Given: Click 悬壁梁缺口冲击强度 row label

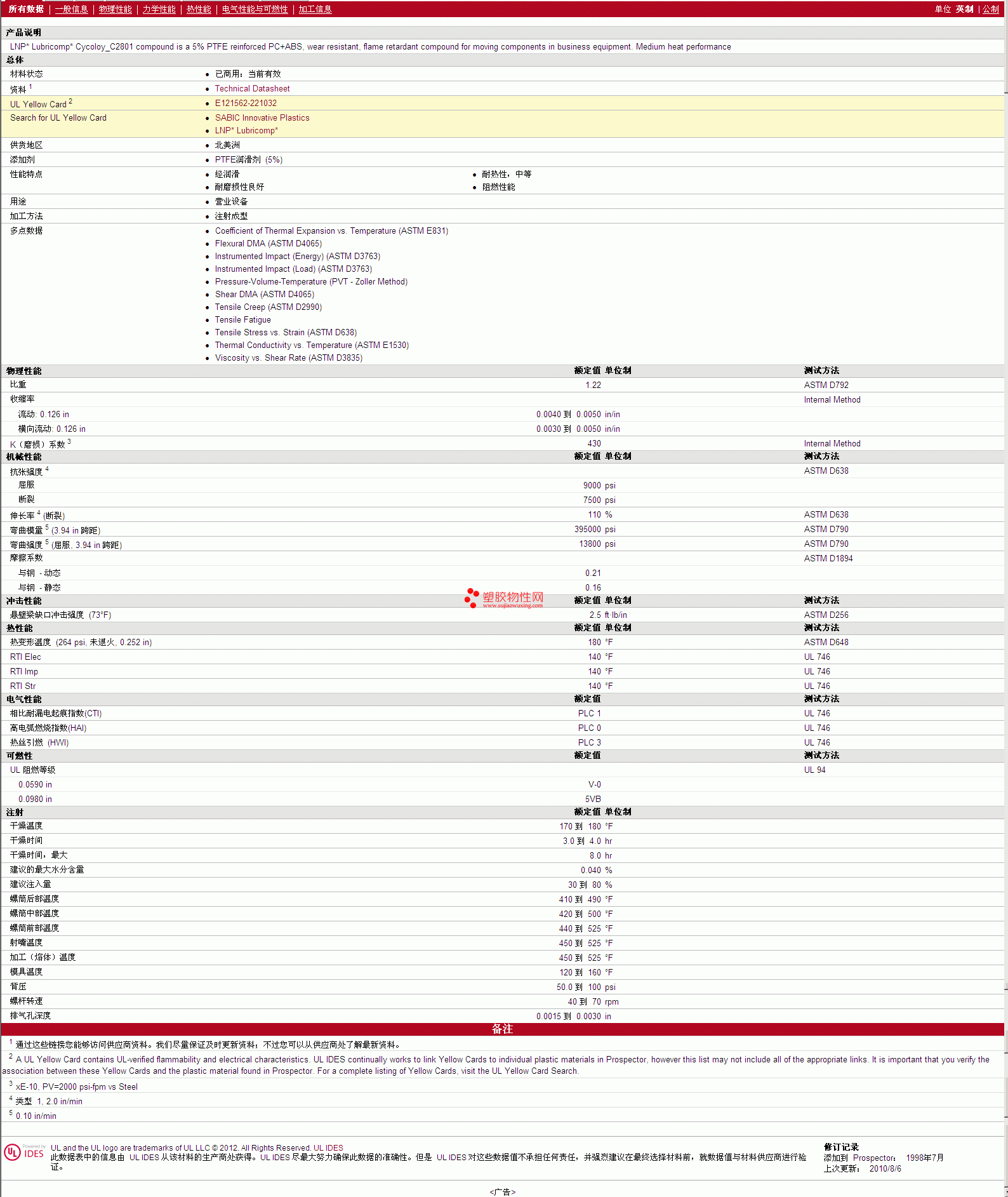Looking at the screenshot, I should pos(60,615).
